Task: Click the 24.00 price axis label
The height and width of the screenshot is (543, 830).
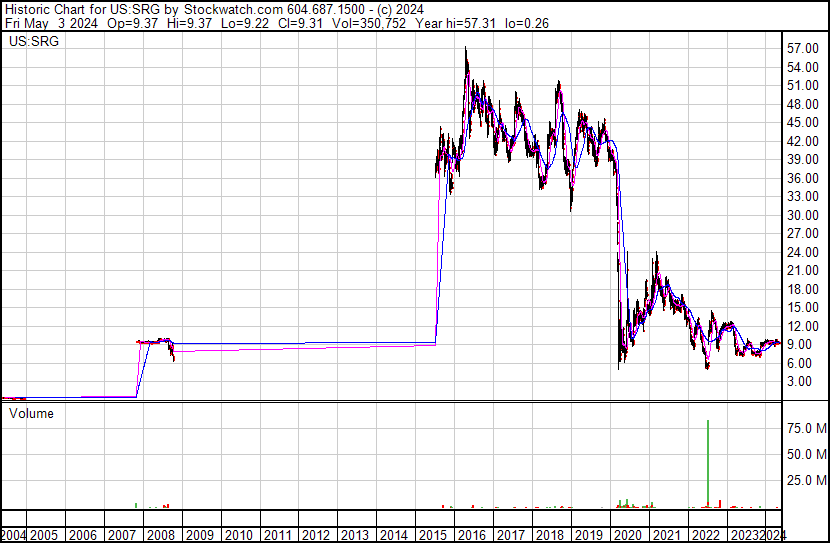Action: 803,252
